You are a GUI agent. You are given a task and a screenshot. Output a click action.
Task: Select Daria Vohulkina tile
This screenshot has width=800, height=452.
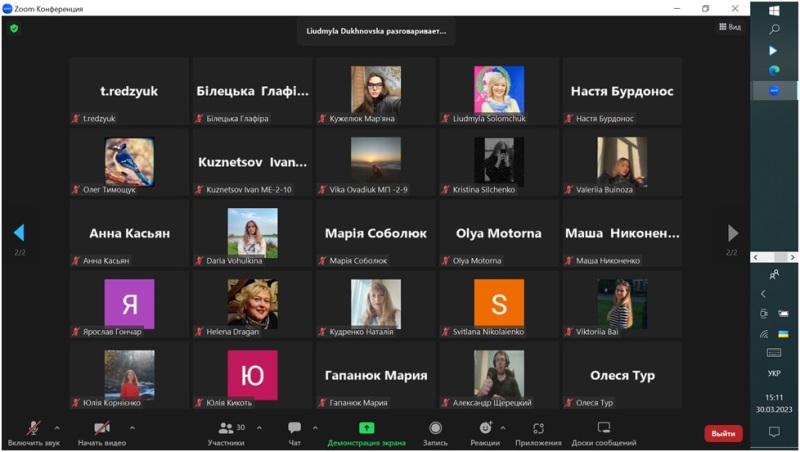[x=253, y=233]
